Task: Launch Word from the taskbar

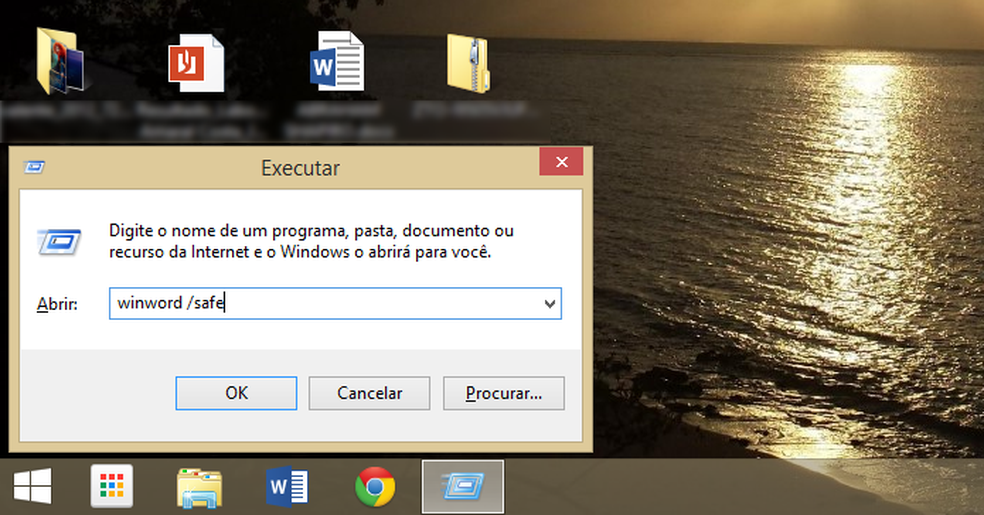Action: click(x=287, y=487)
